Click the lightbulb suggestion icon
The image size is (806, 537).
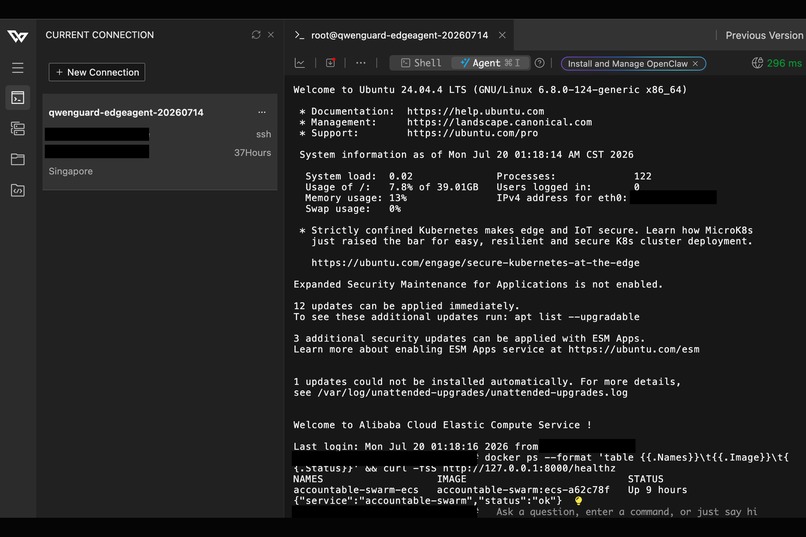pyautogui.click(x=578, y=501)
